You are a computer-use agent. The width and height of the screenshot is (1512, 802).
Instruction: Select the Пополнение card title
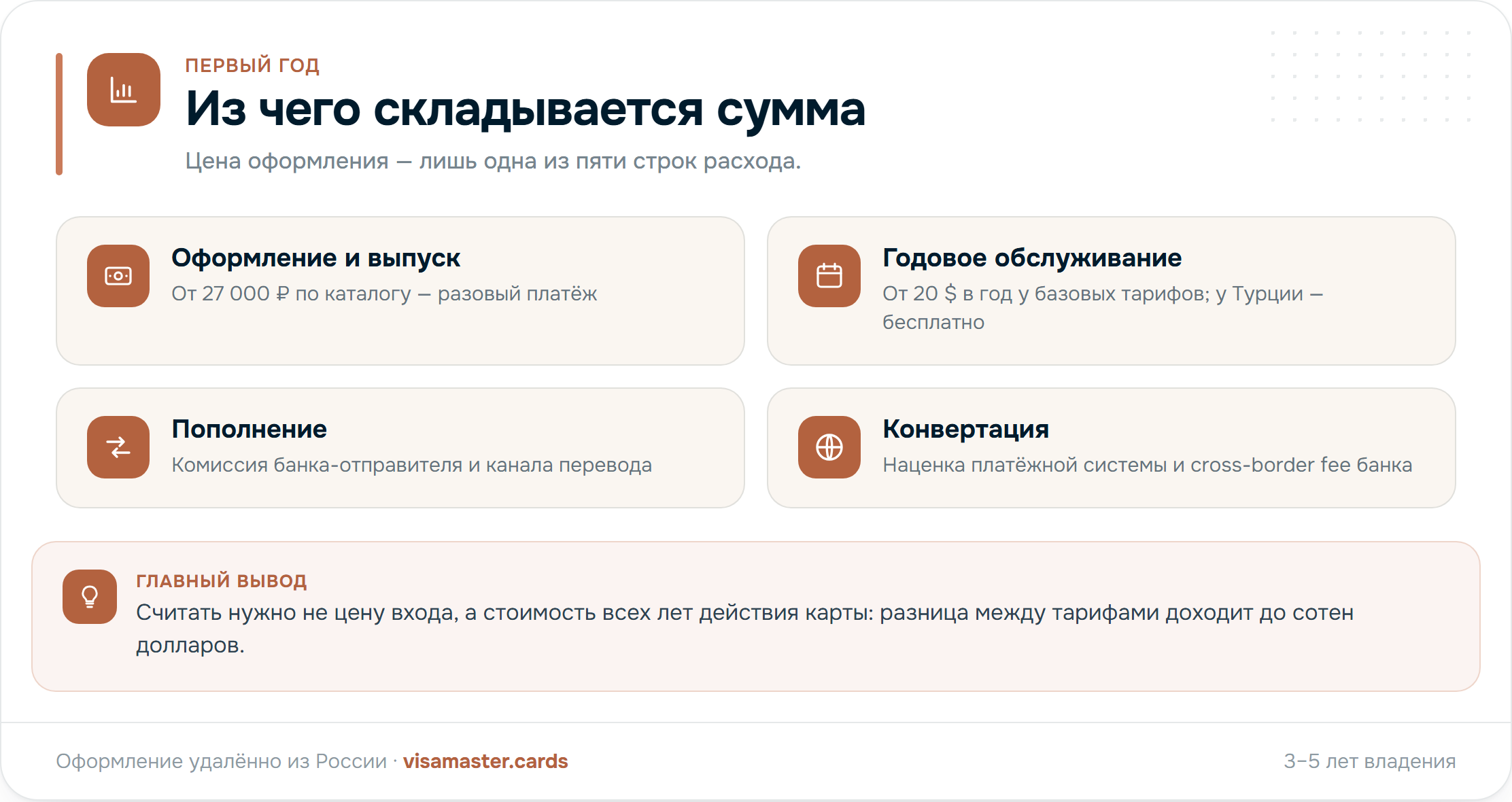click(249, 430)
